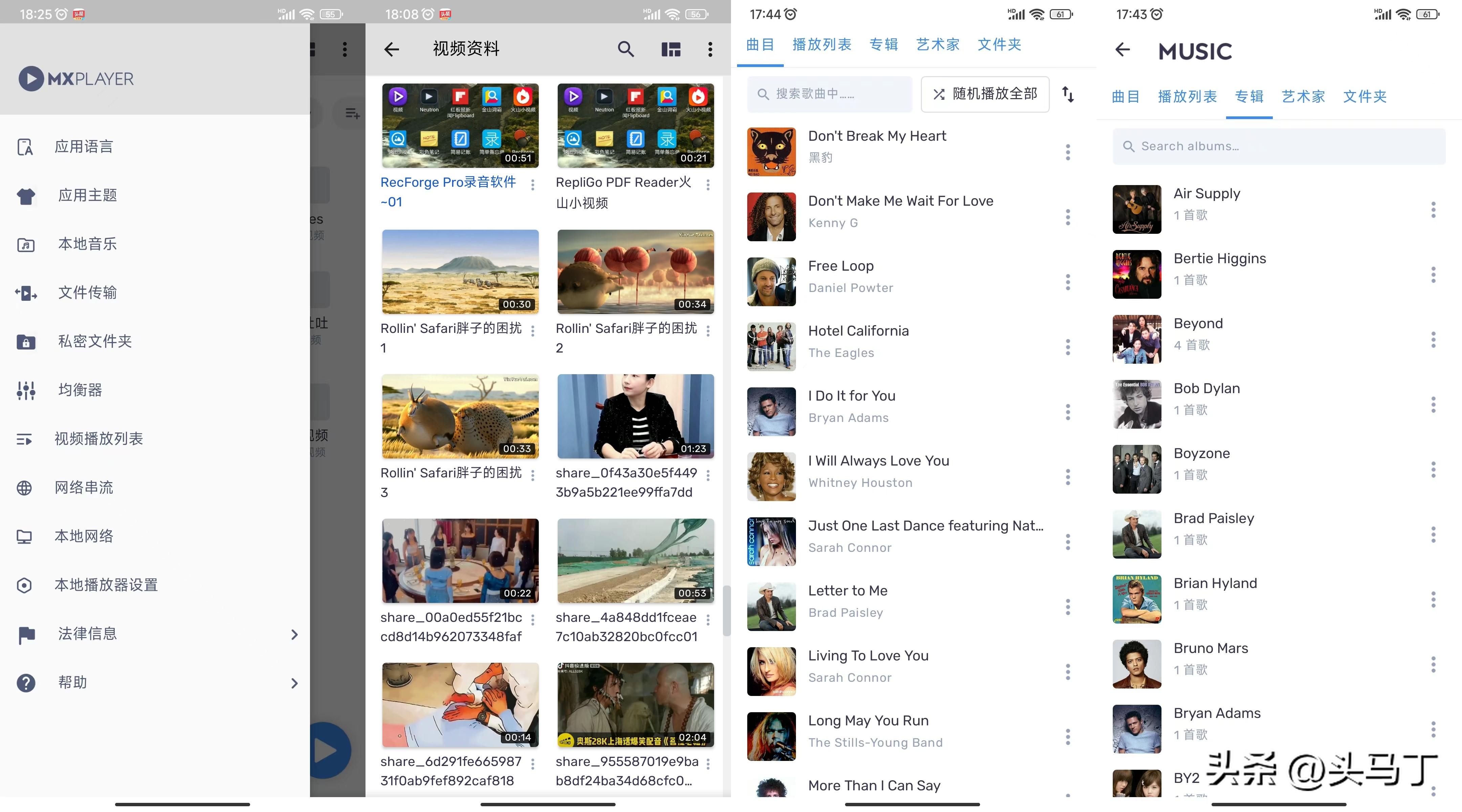Open the song sort order icon
The width and height of the screenshot is (1462, 812).
(x=1067, y=94)
